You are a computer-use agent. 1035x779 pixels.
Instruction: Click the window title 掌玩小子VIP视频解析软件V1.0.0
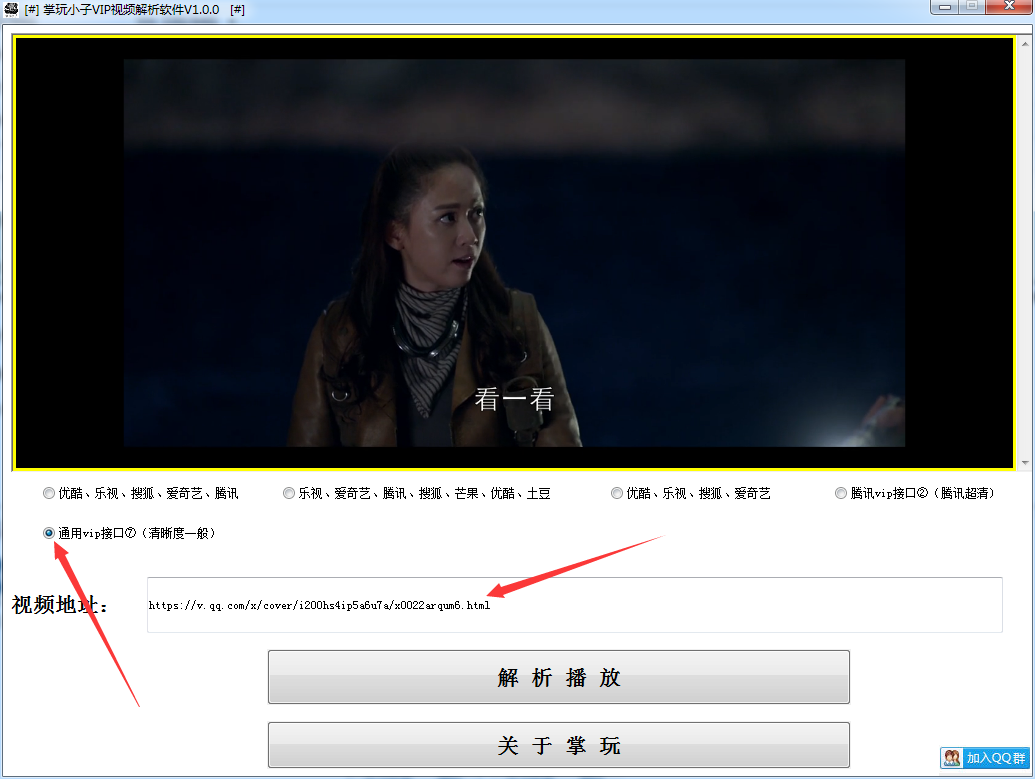pyautogui.click(x=131, y=10)
